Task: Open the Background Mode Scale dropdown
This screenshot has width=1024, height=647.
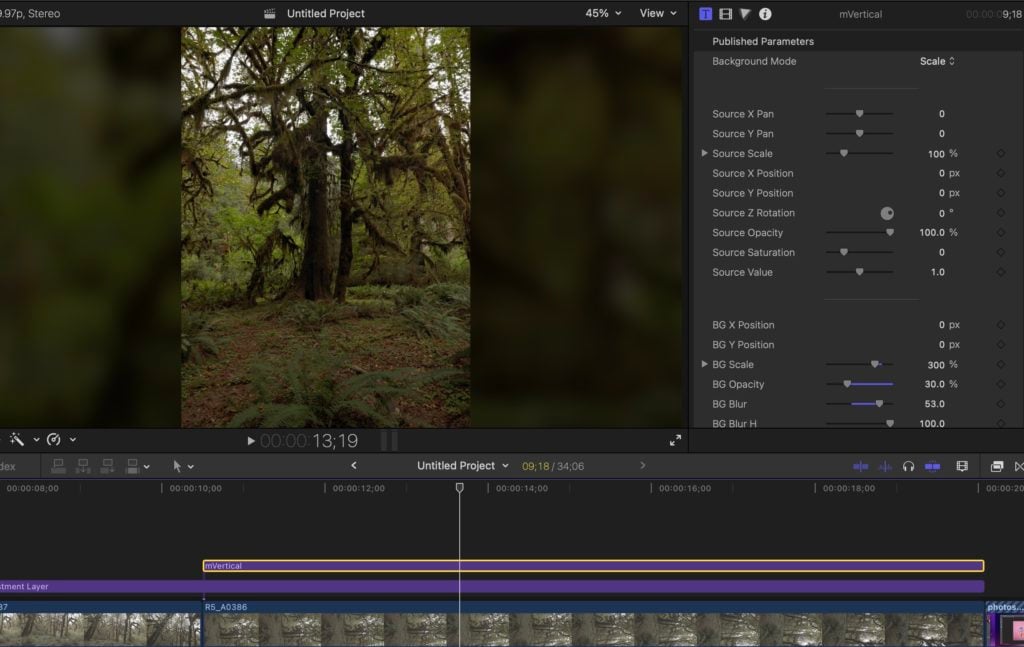Action: (x=937, y=61)
